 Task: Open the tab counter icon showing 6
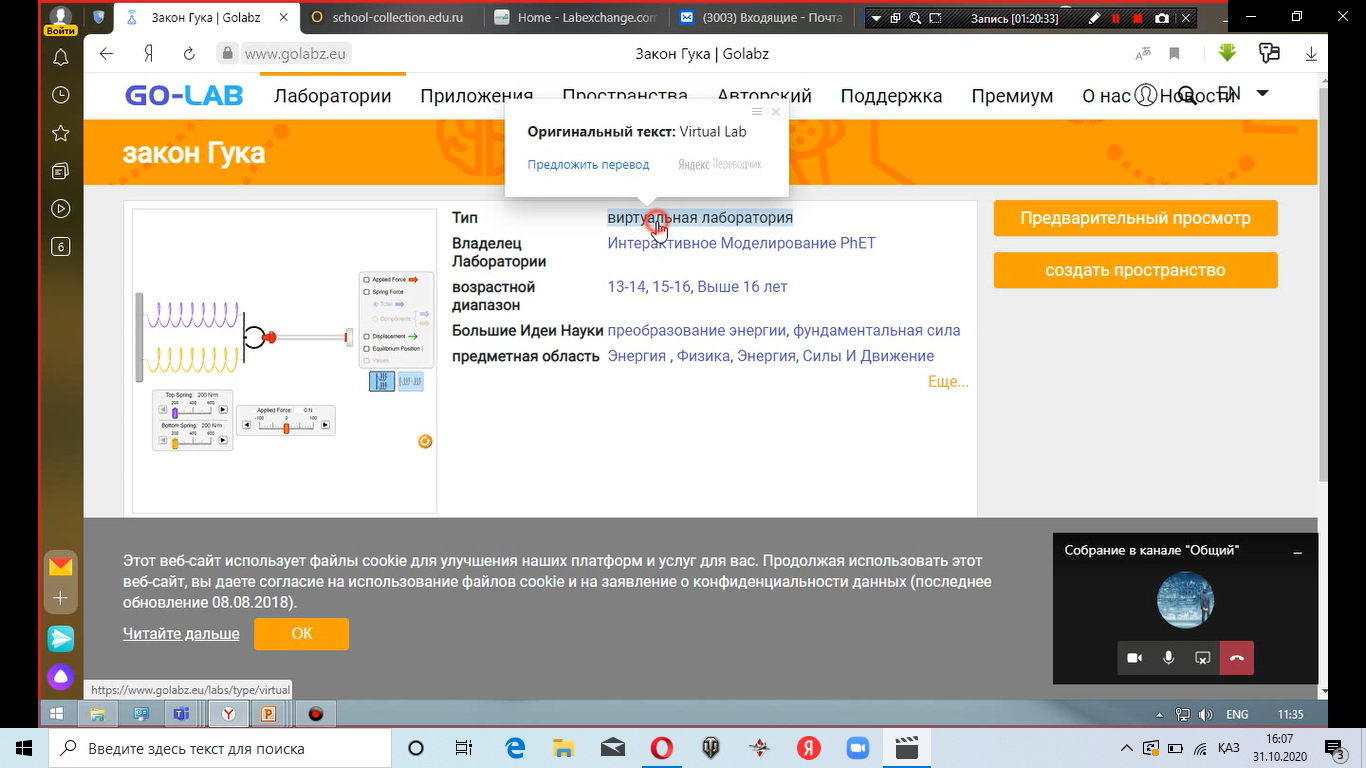coord(60,247)
